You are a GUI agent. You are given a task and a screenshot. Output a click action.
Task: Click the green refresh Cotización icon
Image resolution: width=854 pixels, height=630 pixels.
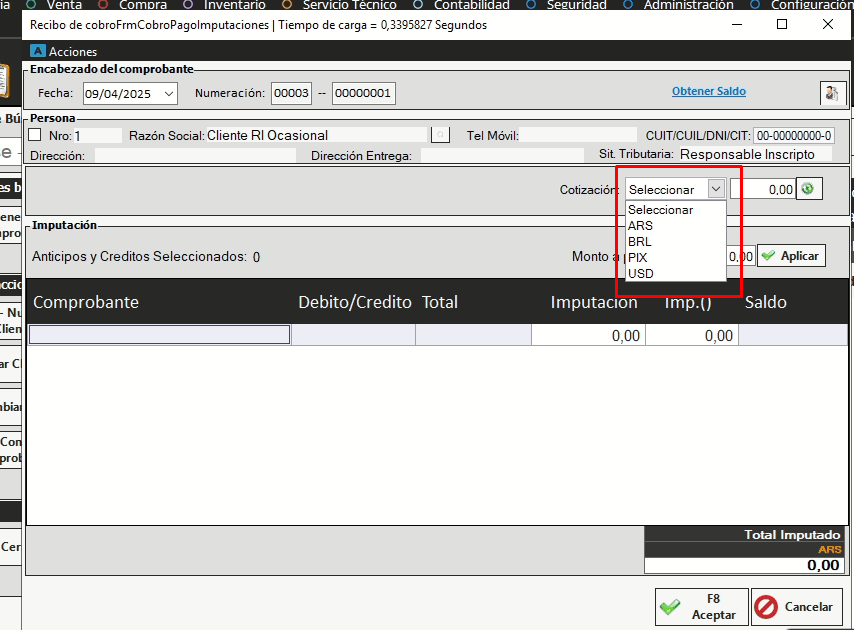tap(810, 189)
